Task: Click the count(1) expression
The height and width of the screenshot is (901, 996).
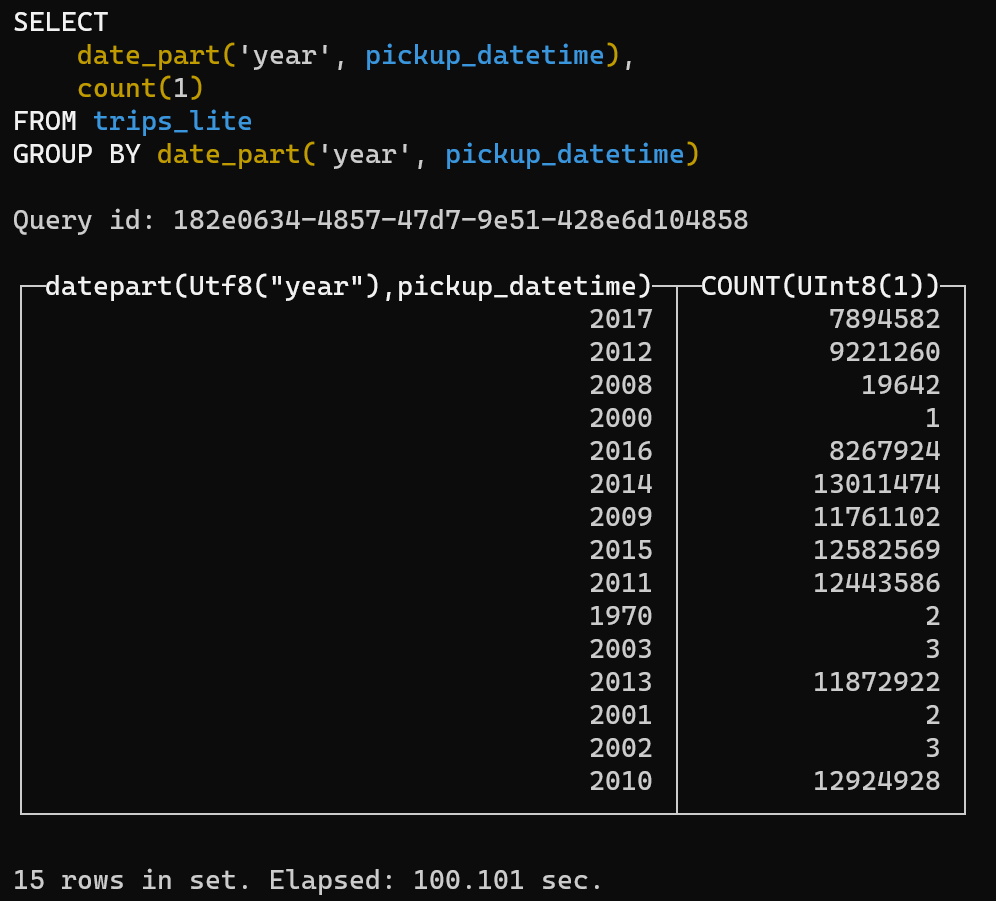Action: tap(140, 88)
